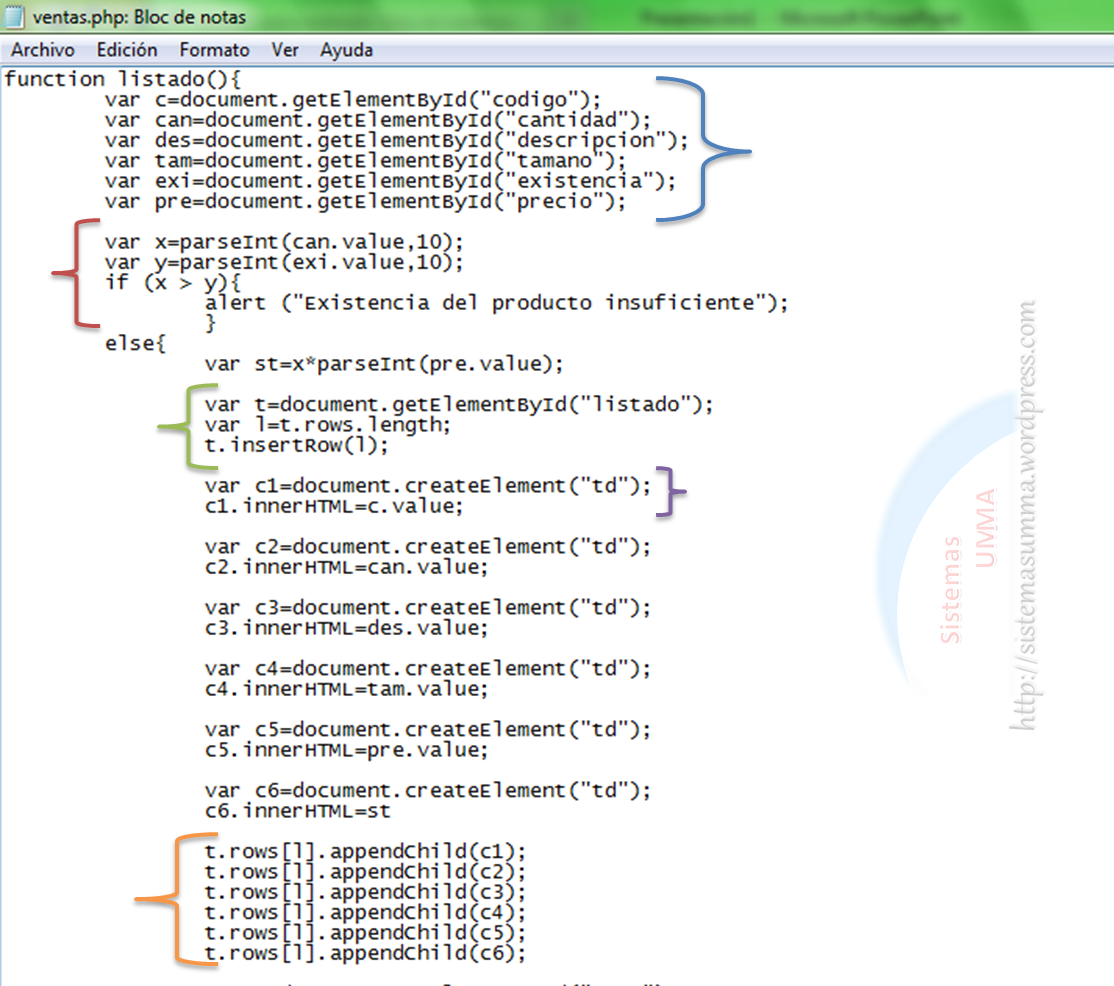Image resolution: width=1114 pixels, height=986 pixels.
Task: Place cursor on the function listado() line
Action: (122, 79)
